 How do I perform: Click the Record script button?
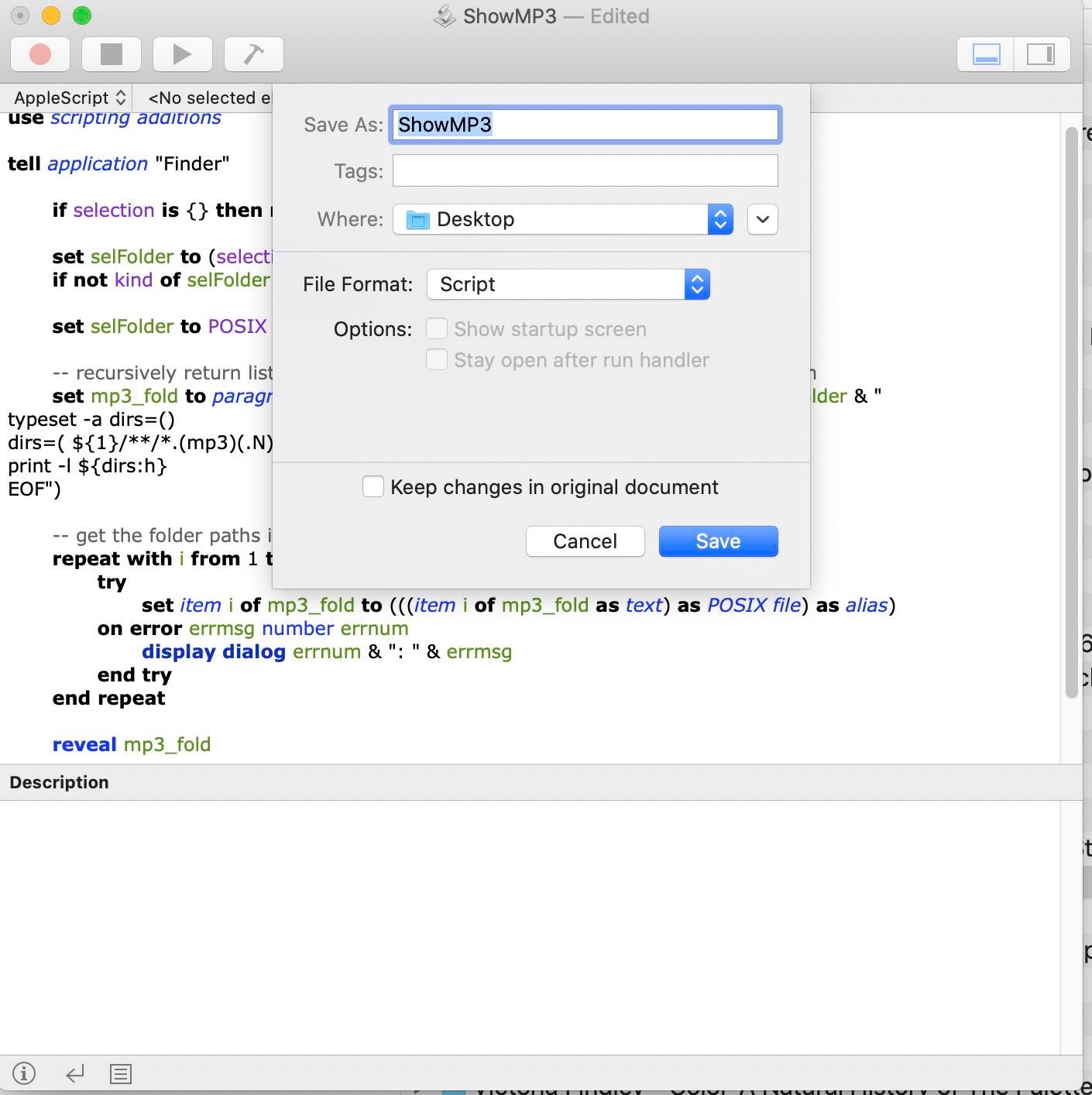click(40, 54)
